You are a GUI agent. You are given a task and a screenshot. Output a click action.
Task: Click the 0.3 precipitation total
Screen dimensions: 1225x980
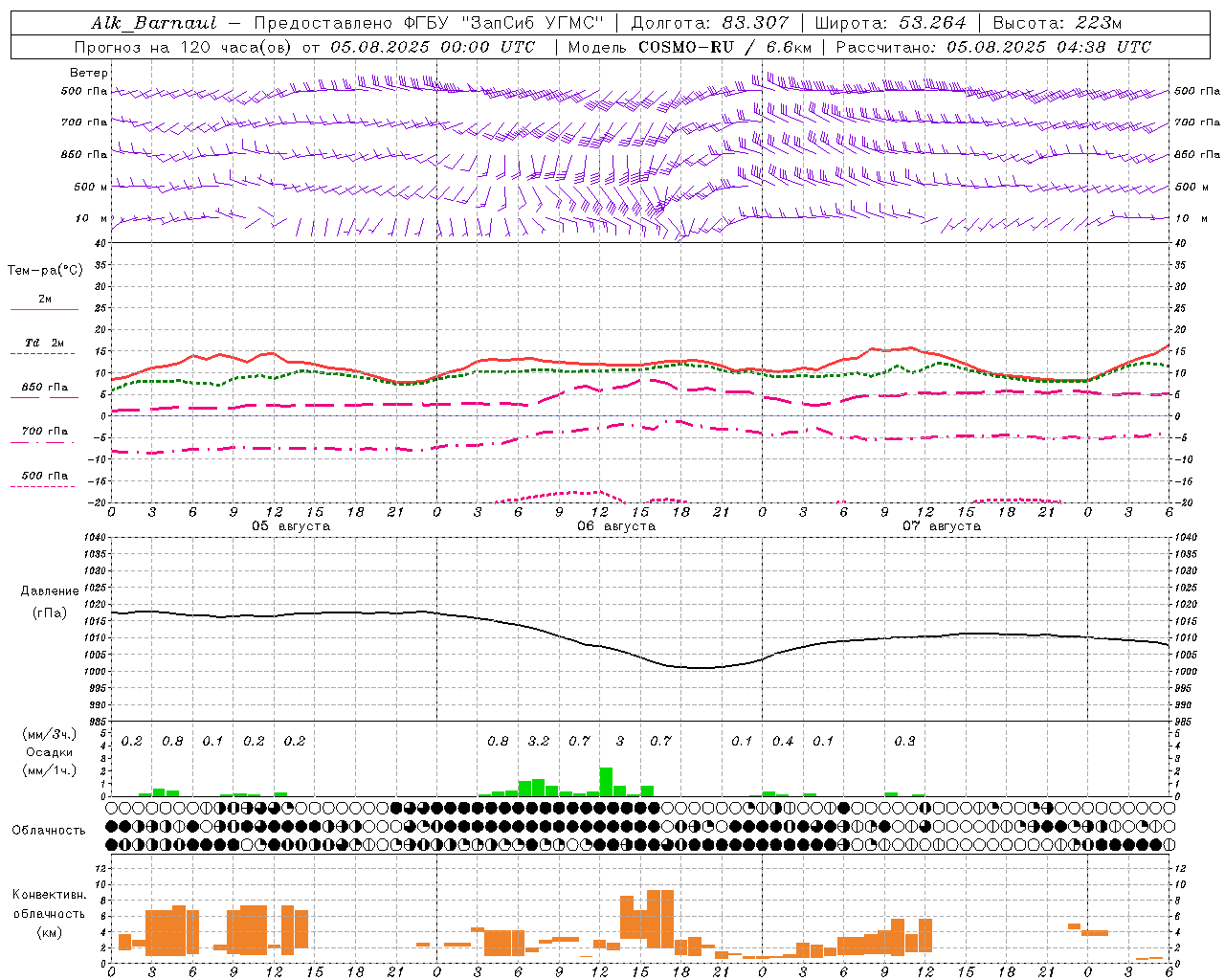[904, 741]
